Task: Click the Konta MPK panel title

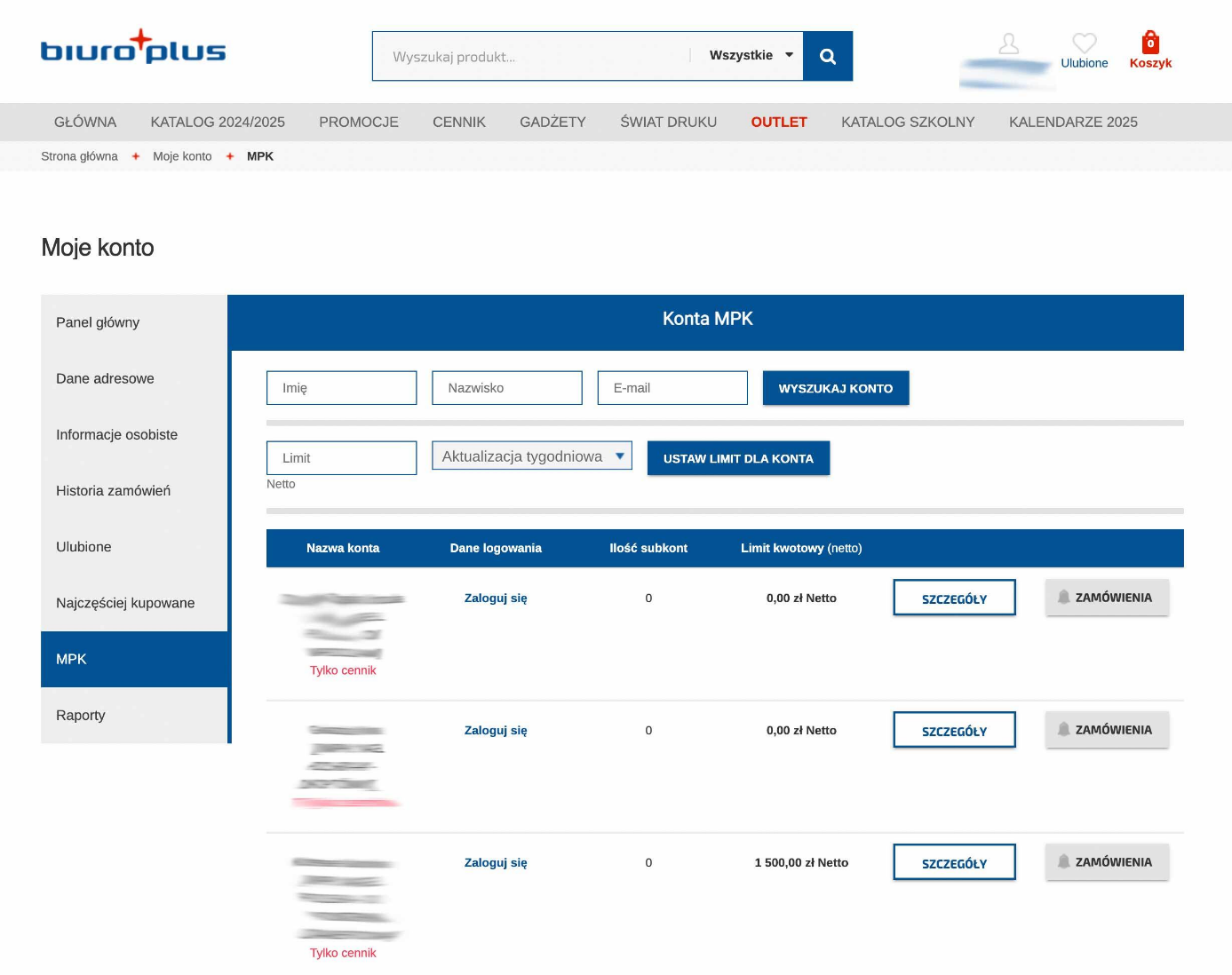Action: point(708,319)
